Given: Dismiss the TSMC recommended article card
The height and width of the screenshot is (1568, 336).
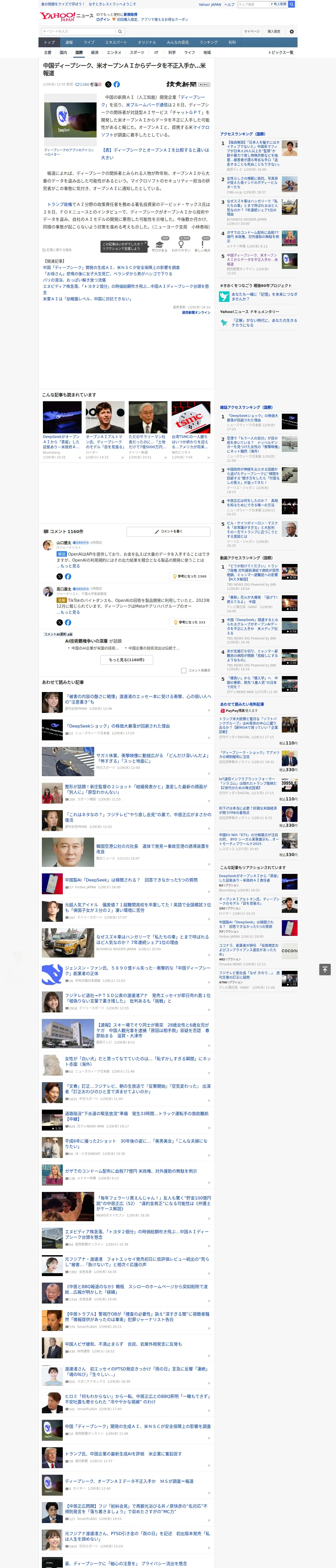Looking at the screenshot, I should pos(209,458).
